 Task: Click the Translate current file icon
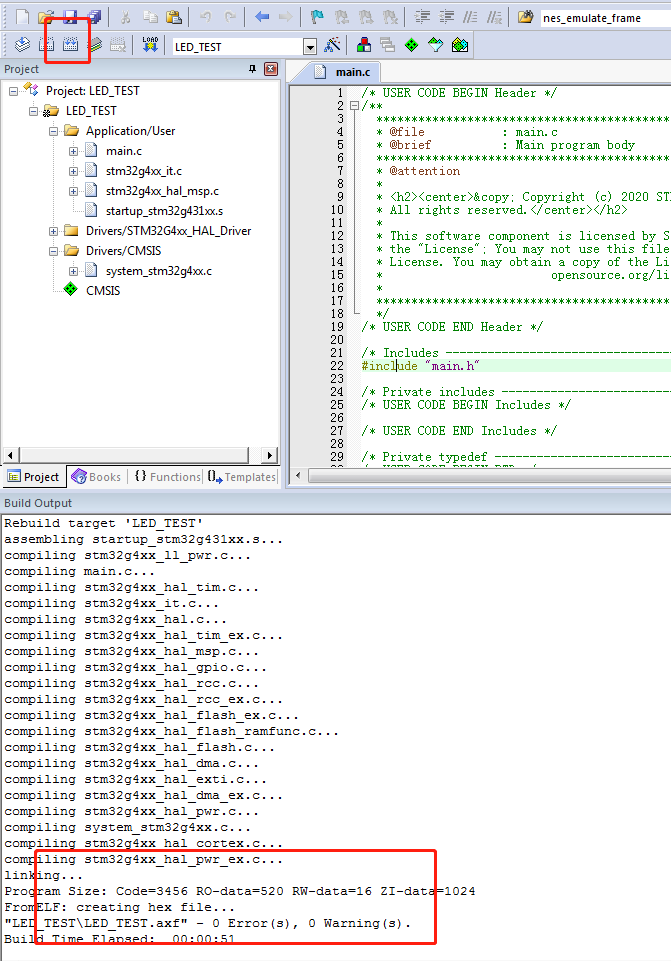click(22, 45)
